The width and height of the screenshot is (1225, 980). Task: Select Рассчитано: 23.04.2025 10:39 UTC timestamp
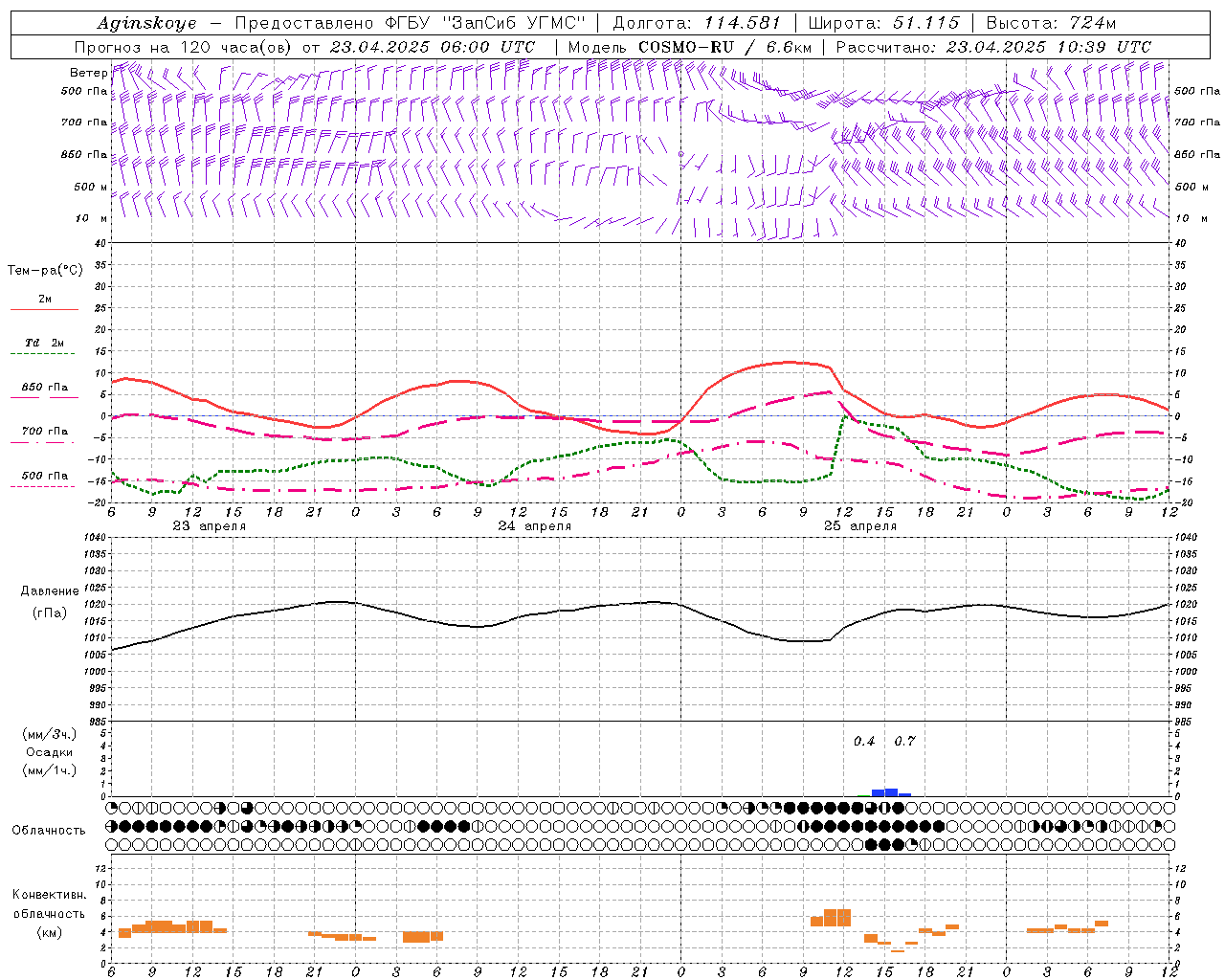pyautogui.click(x=993, y=47)
